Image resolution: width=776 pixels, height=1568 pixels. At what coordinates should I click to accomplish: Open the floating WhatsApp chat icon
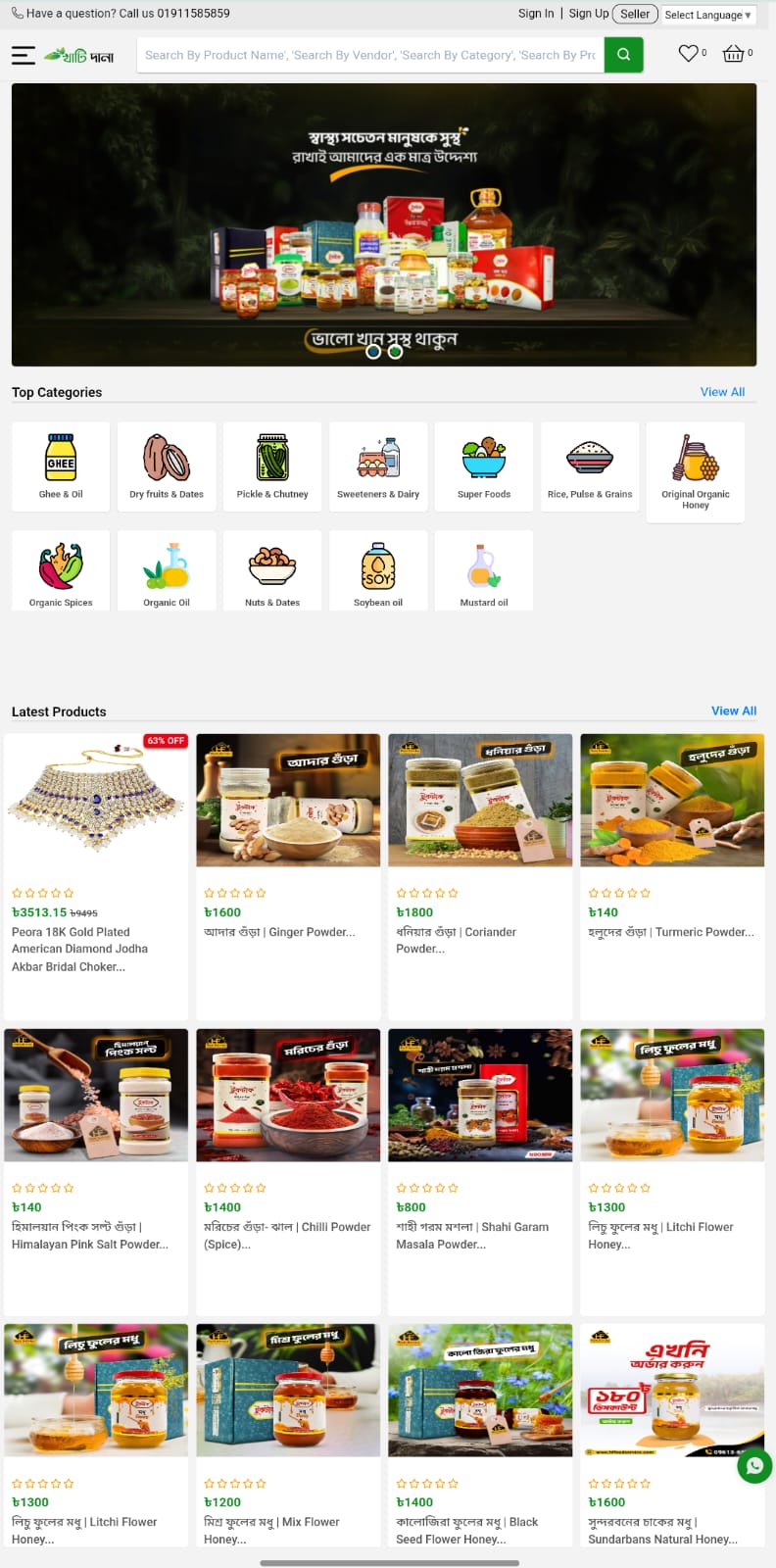754,1466
